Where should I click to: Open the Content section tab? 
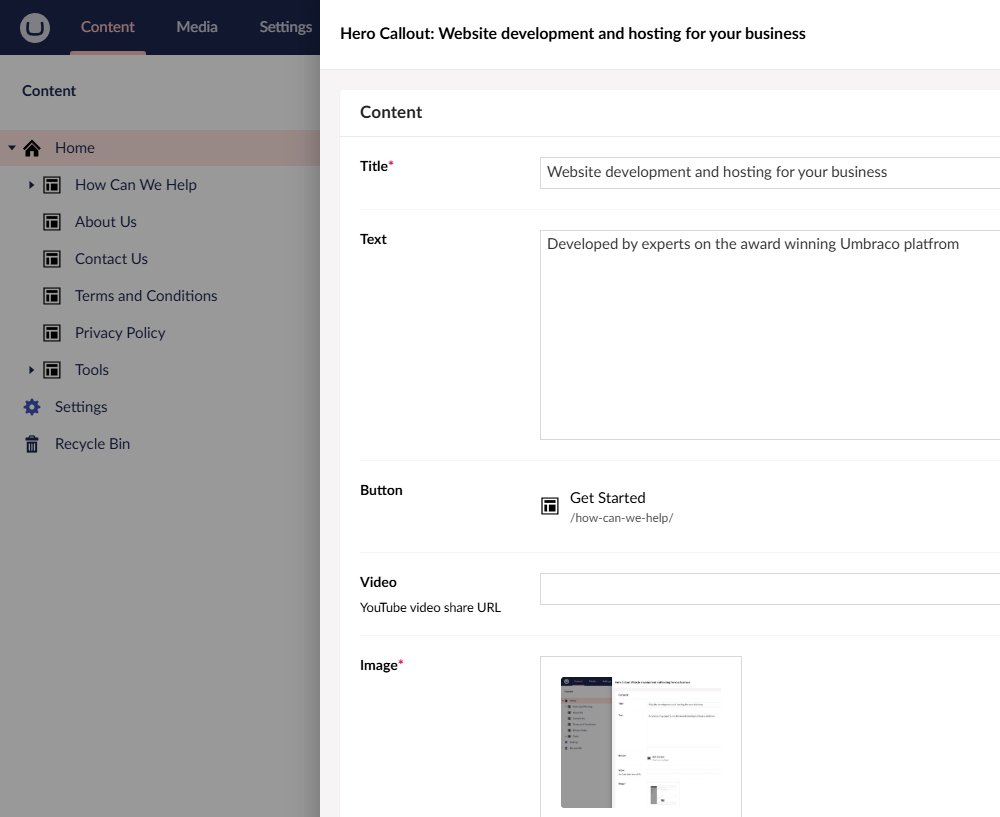[108, 27]
